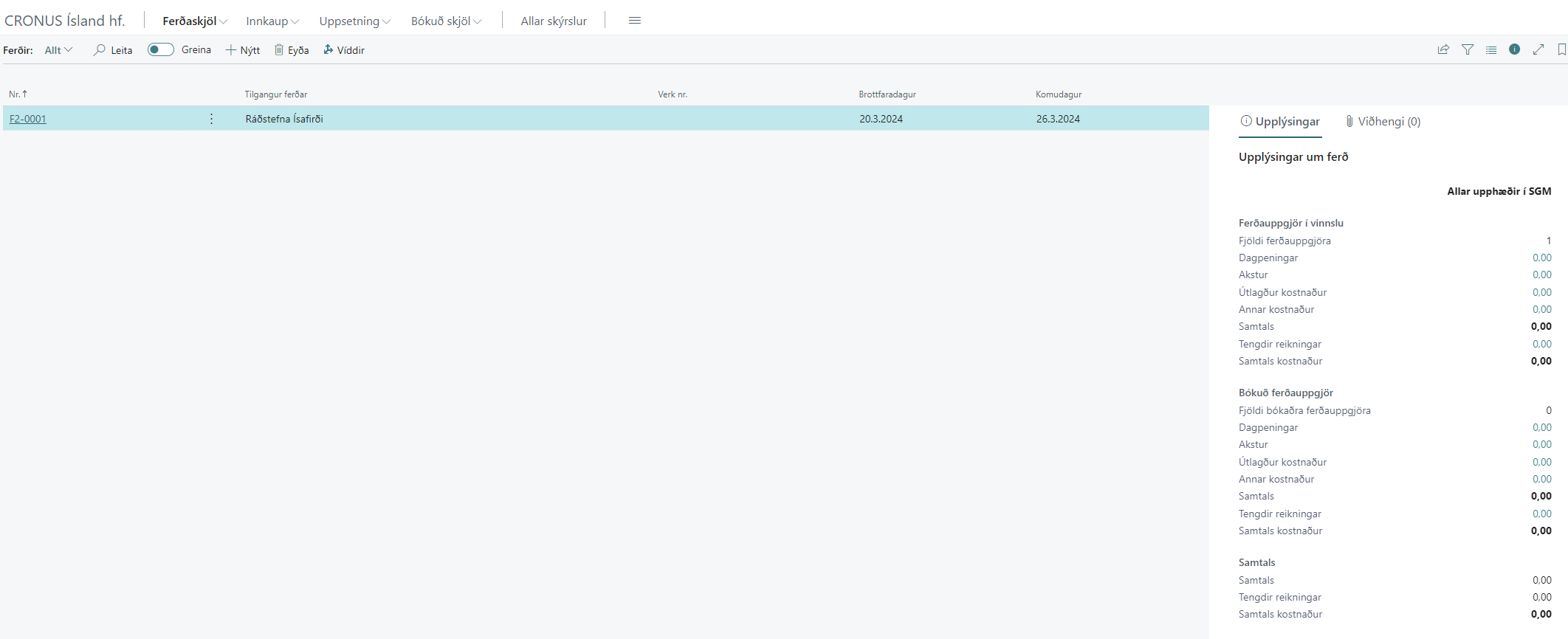Toggle the Greina switch
The width and height of the screenshot is (1568, 639).
160,49
